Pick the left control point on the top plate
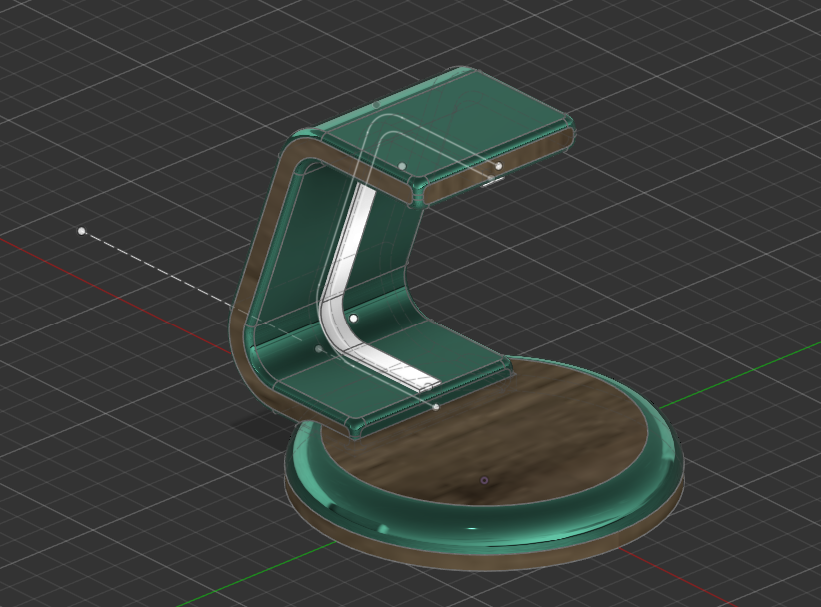Screen dimensions: 821x607 coord(402,166)
